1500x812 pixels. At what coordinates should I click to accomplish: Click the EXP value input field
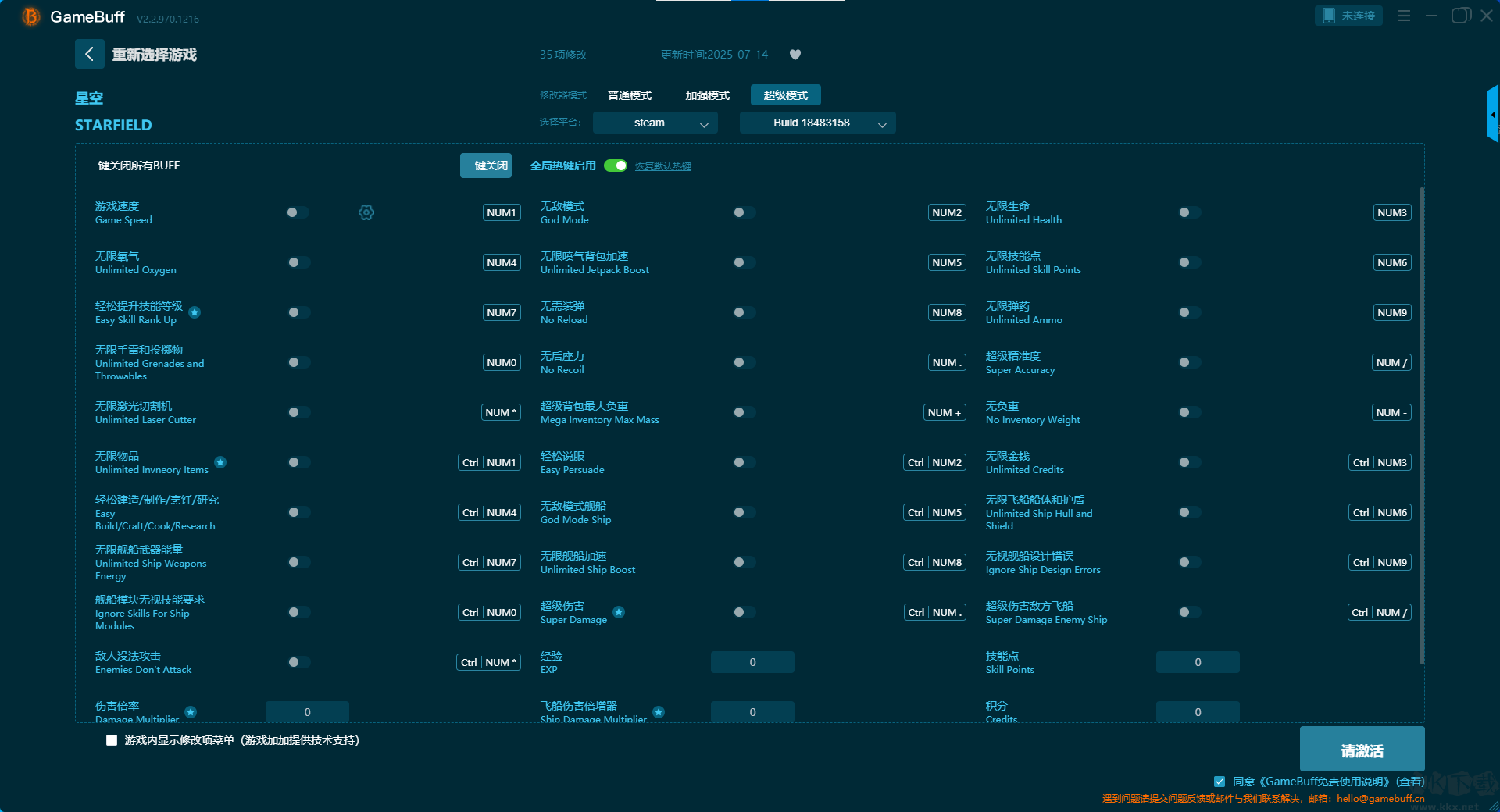coord(752,662)
